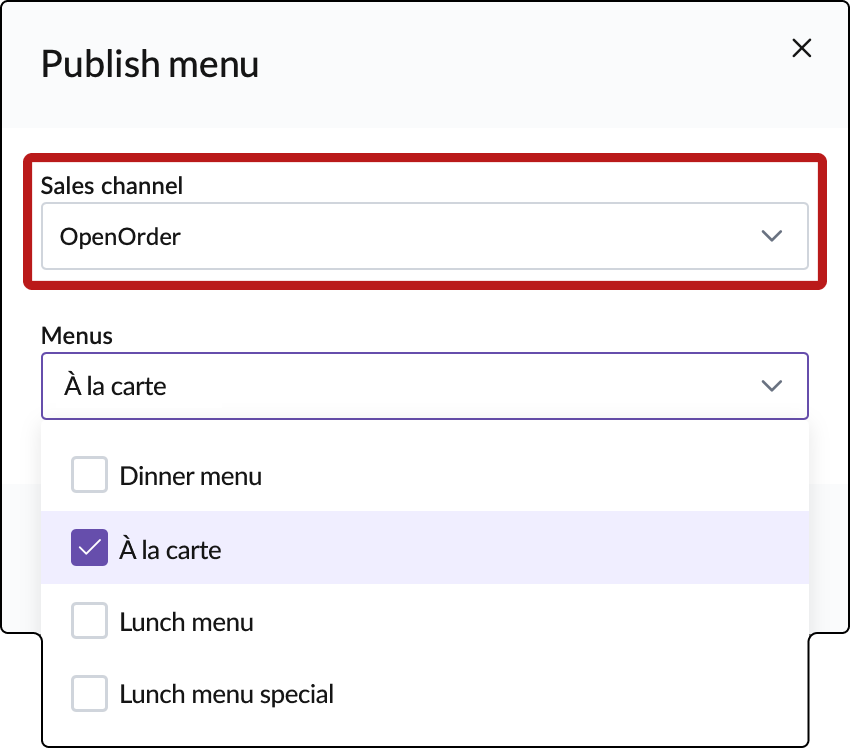Click empty space right of 'Dinner menu'
This screenshot has width=850, height=748.
[530, 476]
